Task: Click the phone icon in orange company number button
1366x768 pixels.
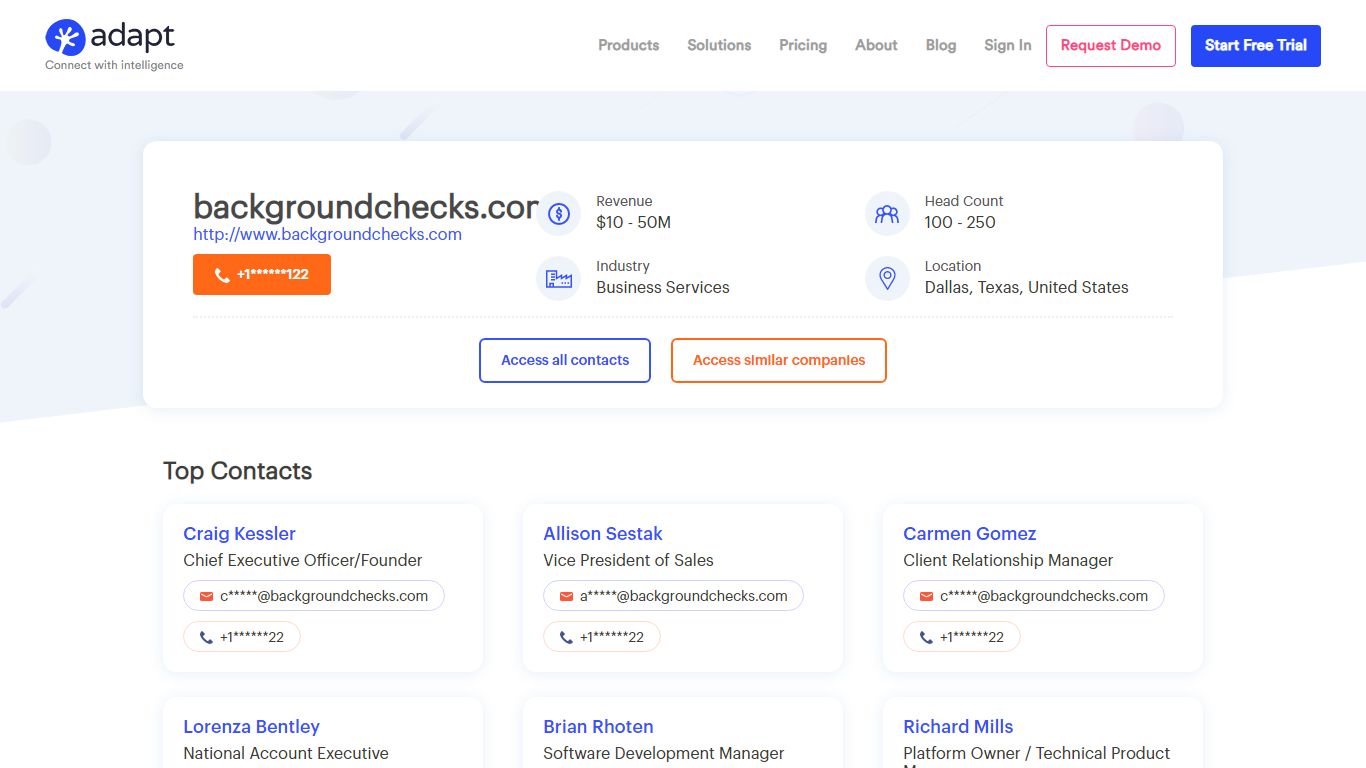Action: tap(222, 275)
